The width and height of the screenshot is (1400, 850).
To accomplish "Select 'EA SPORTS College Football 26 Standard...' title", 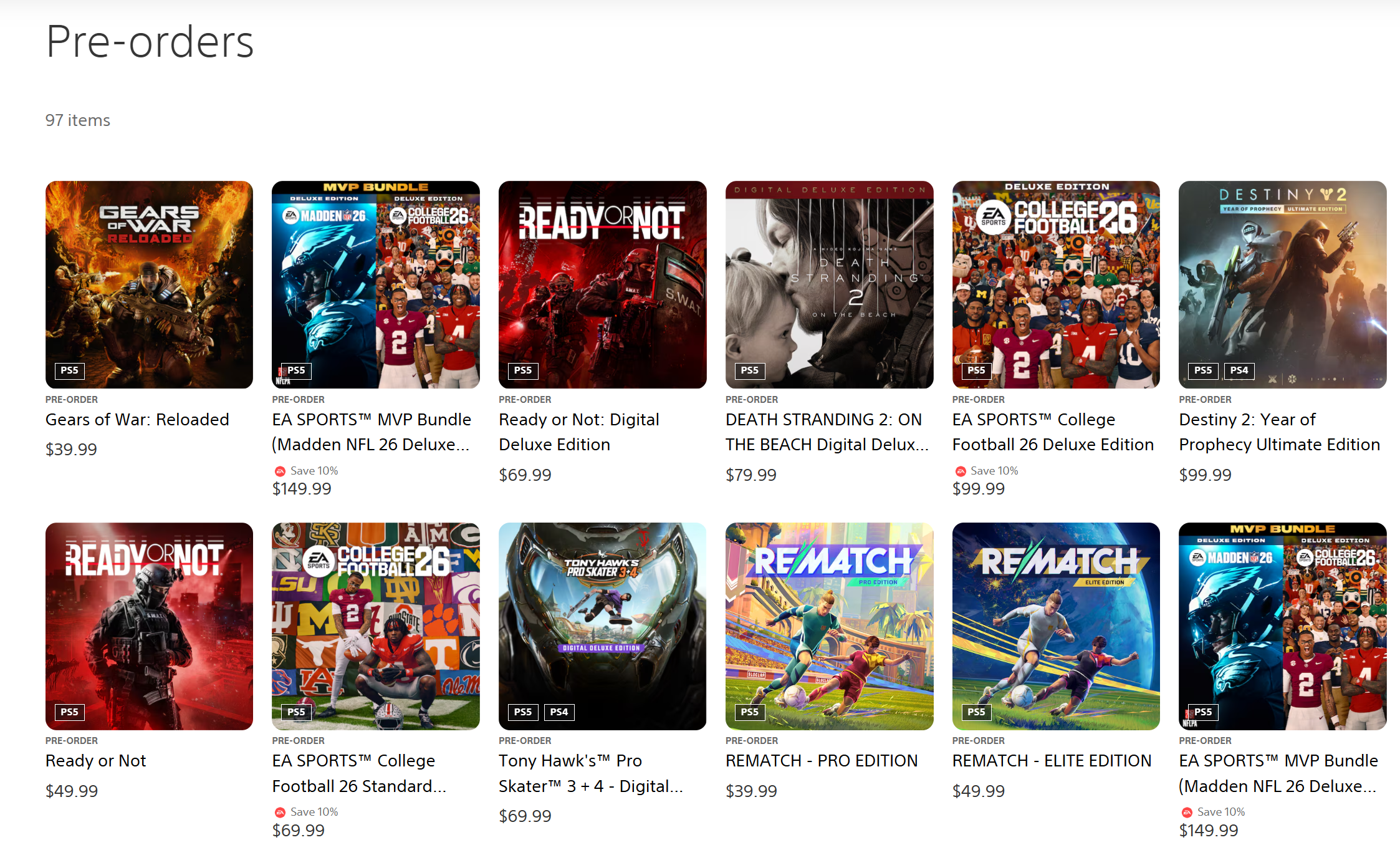I will [360, 773].
